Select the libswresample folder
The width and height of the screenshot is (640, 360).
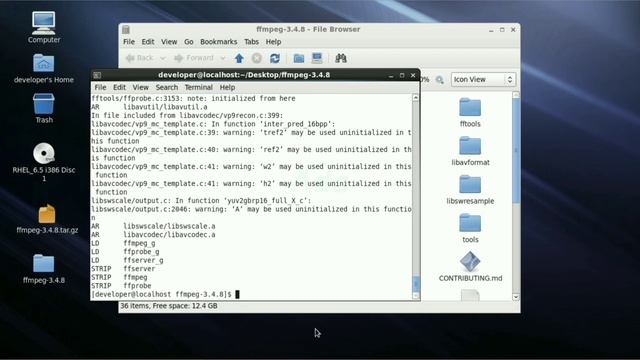[x=470, y=190]
